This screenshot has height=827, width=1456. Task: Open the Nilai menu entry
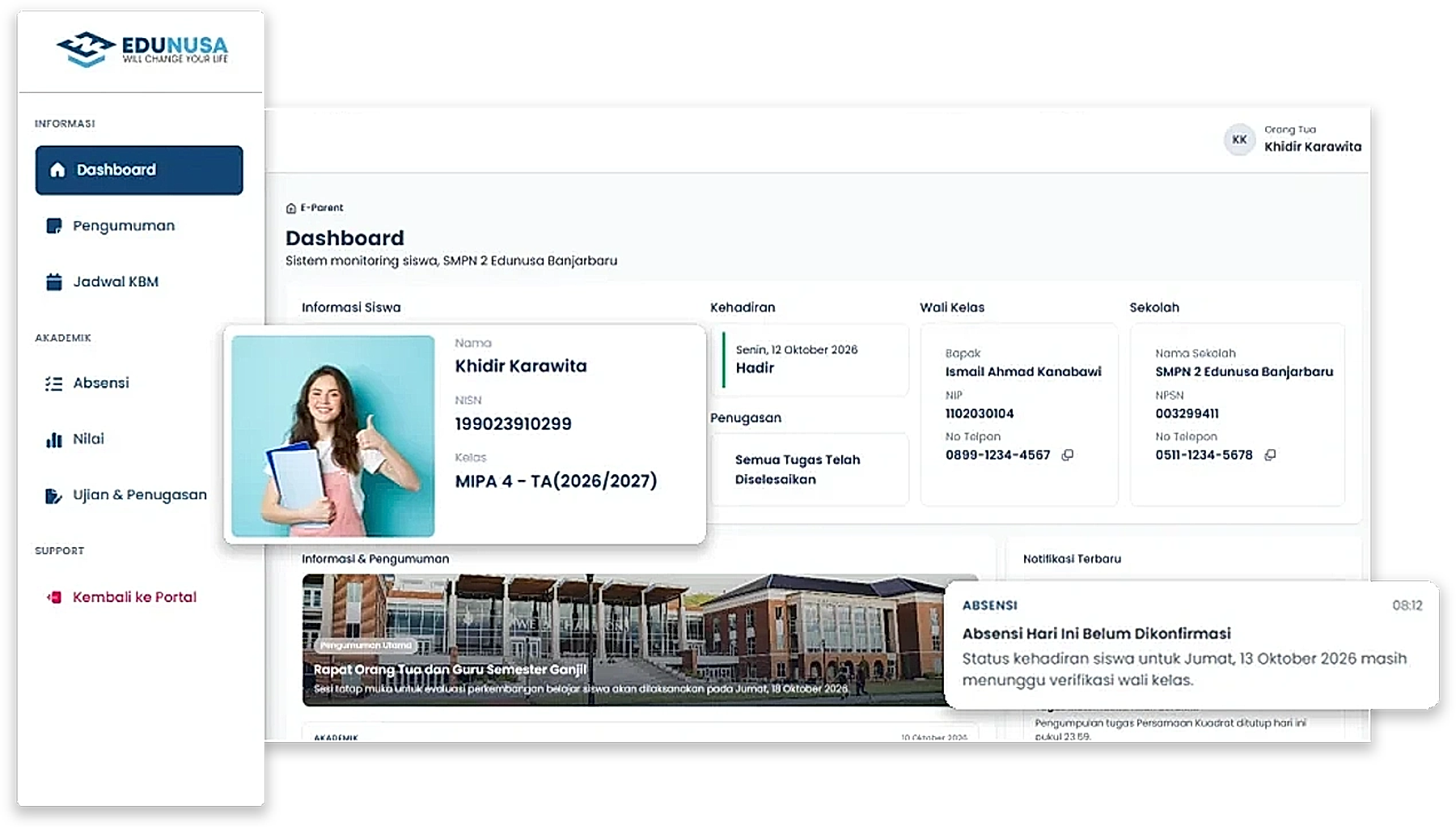[88, 439]
